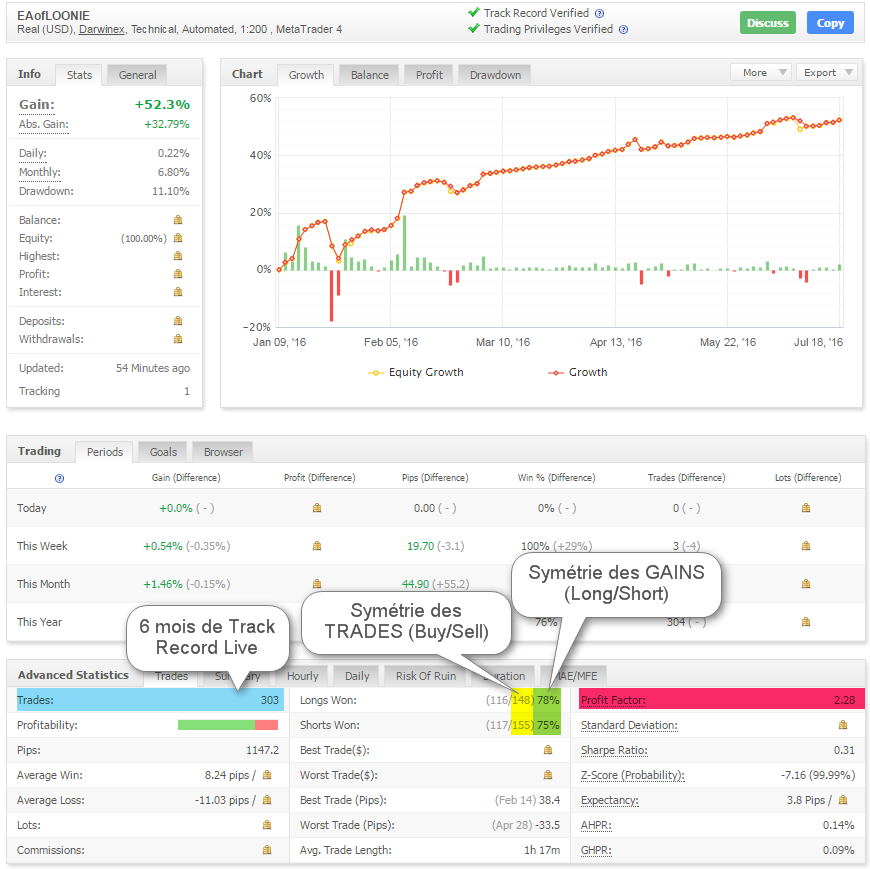Click the Track Record Verified help icon
This screenshot has width=870, height=869.
(599, 13)
